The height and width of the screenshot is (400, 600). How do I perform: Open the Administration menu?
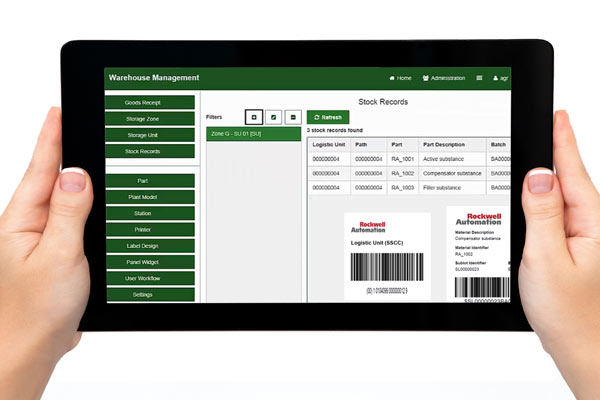444,78
